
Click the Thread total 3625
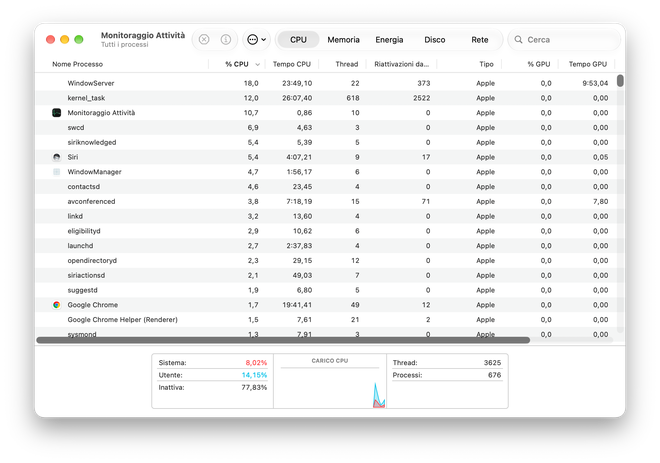click(x=492, y=362)
